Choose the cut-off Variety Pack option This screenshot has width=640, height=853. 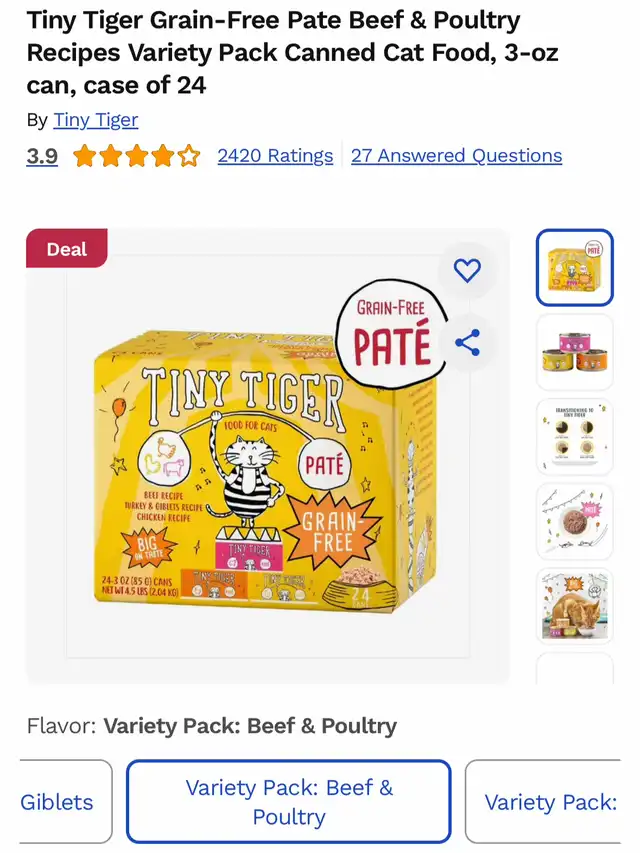tap(543, 801)
